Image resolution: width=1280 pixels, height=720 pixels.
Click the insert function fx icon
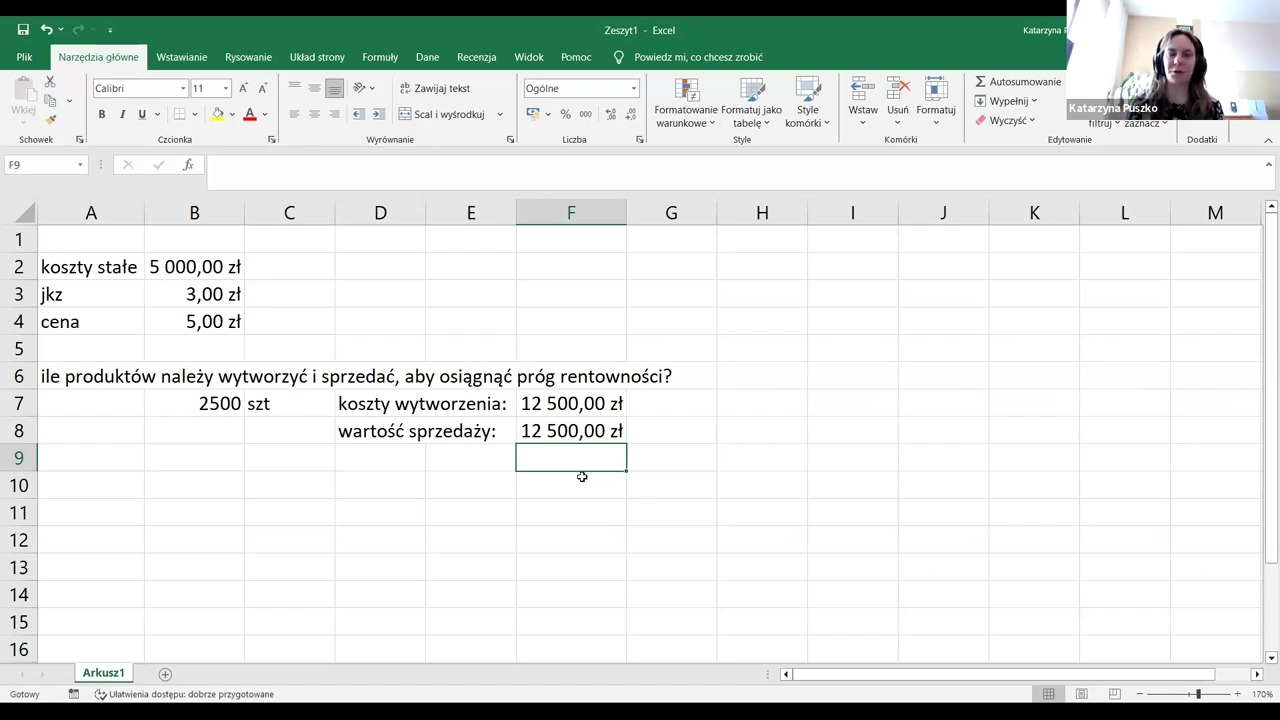click(x=188, y=165)
